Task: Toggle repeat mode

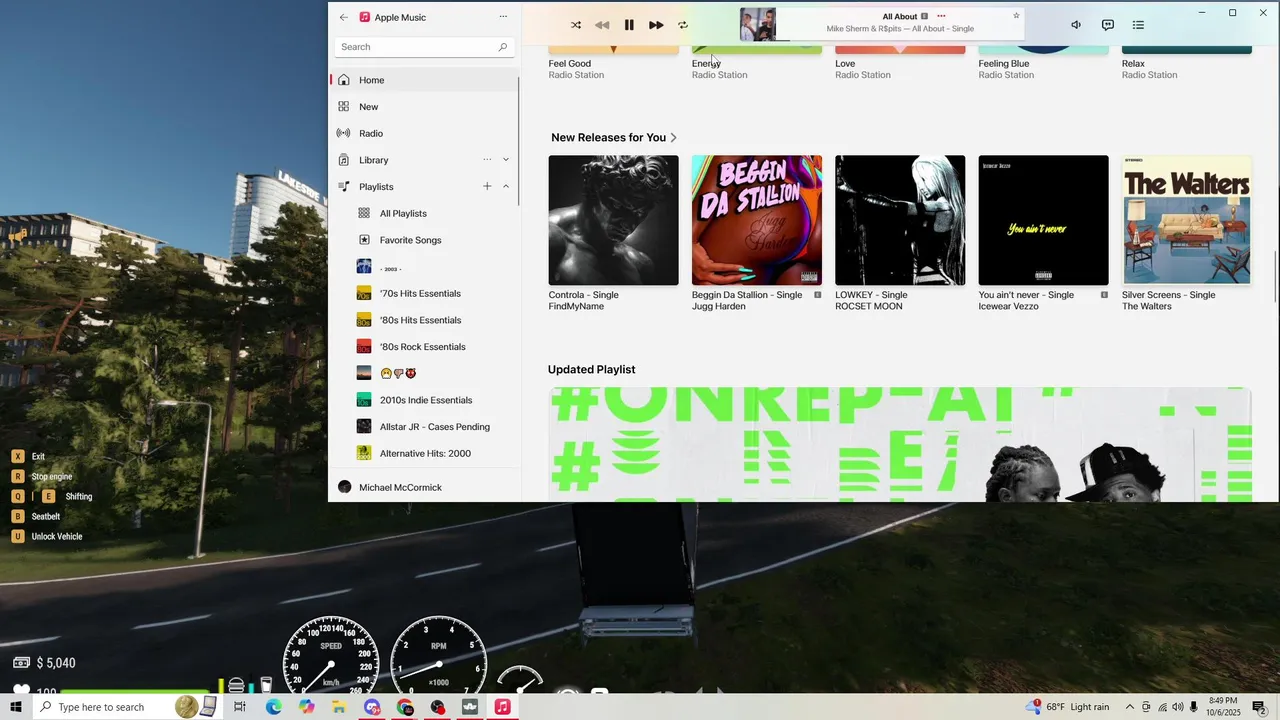Action: (x=683, y=25)
